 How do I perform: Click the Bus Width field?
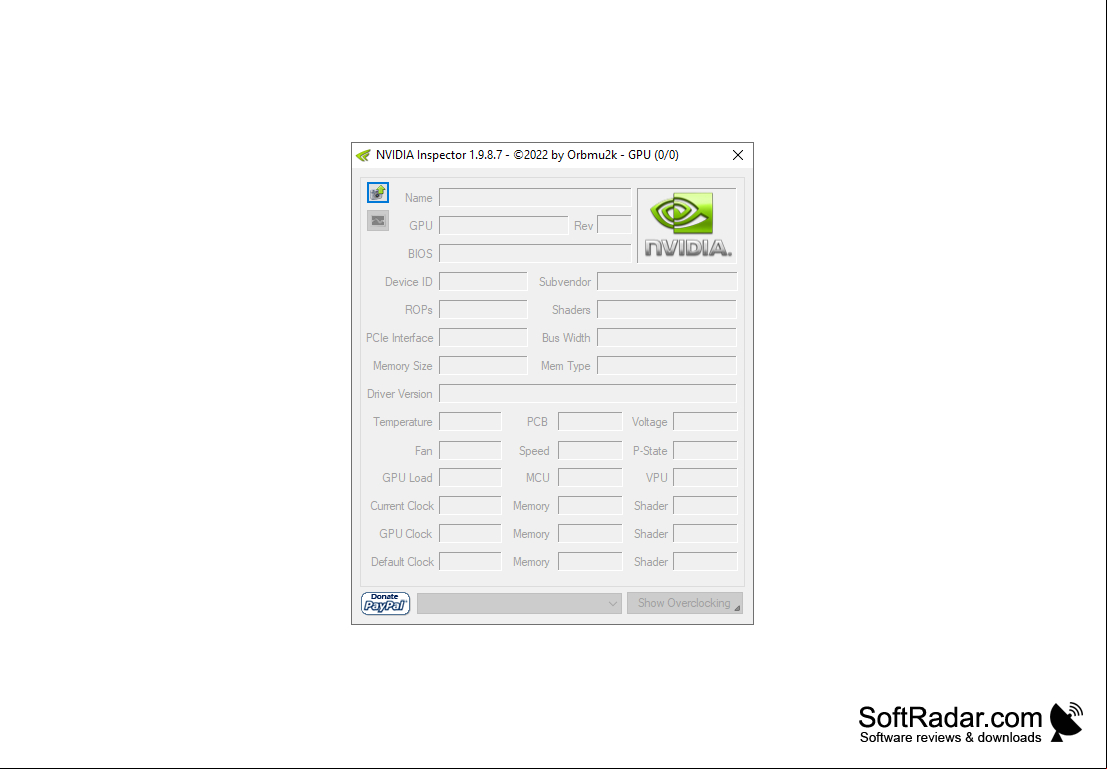pos(667,338)
